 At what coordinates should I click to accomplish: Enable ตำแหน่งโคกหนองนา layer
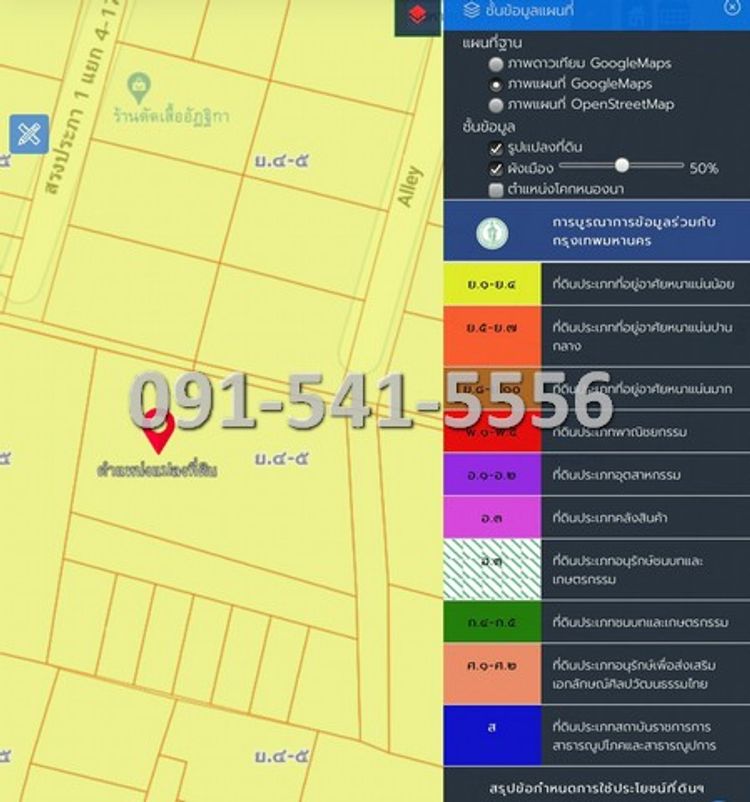496,189
